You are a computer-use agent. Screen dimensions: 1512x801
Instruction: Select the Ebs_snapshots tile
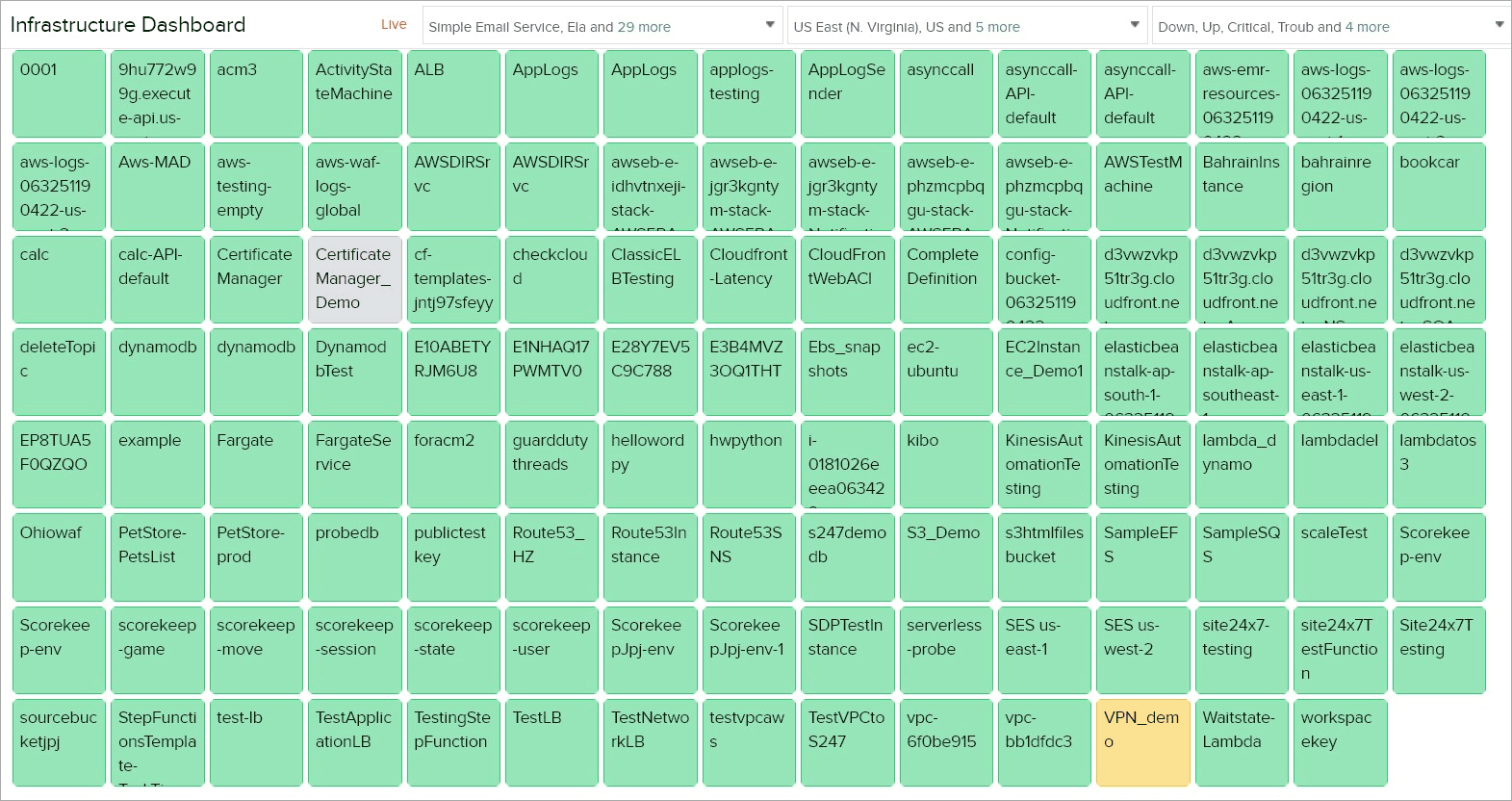coord(847,372)
